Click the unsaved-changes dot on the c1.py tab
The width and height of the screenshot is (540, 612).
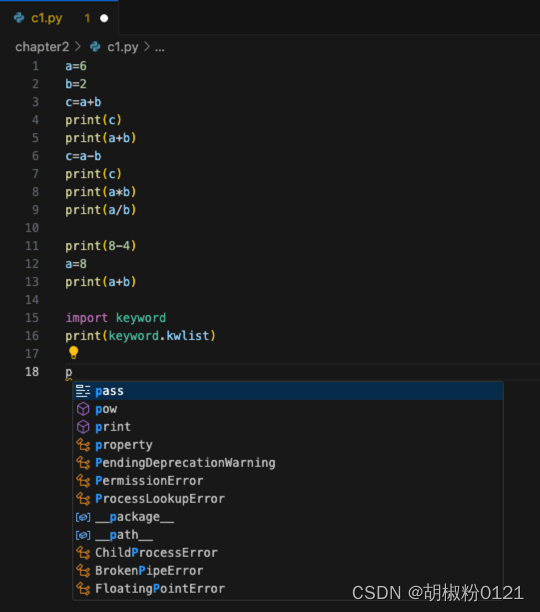104,18
